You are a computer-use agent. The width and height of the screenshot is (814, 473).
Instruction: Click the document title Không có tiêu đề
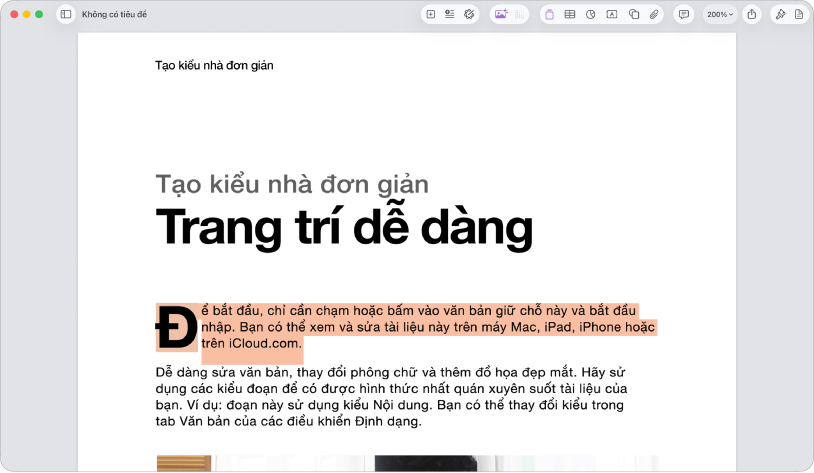114,15
